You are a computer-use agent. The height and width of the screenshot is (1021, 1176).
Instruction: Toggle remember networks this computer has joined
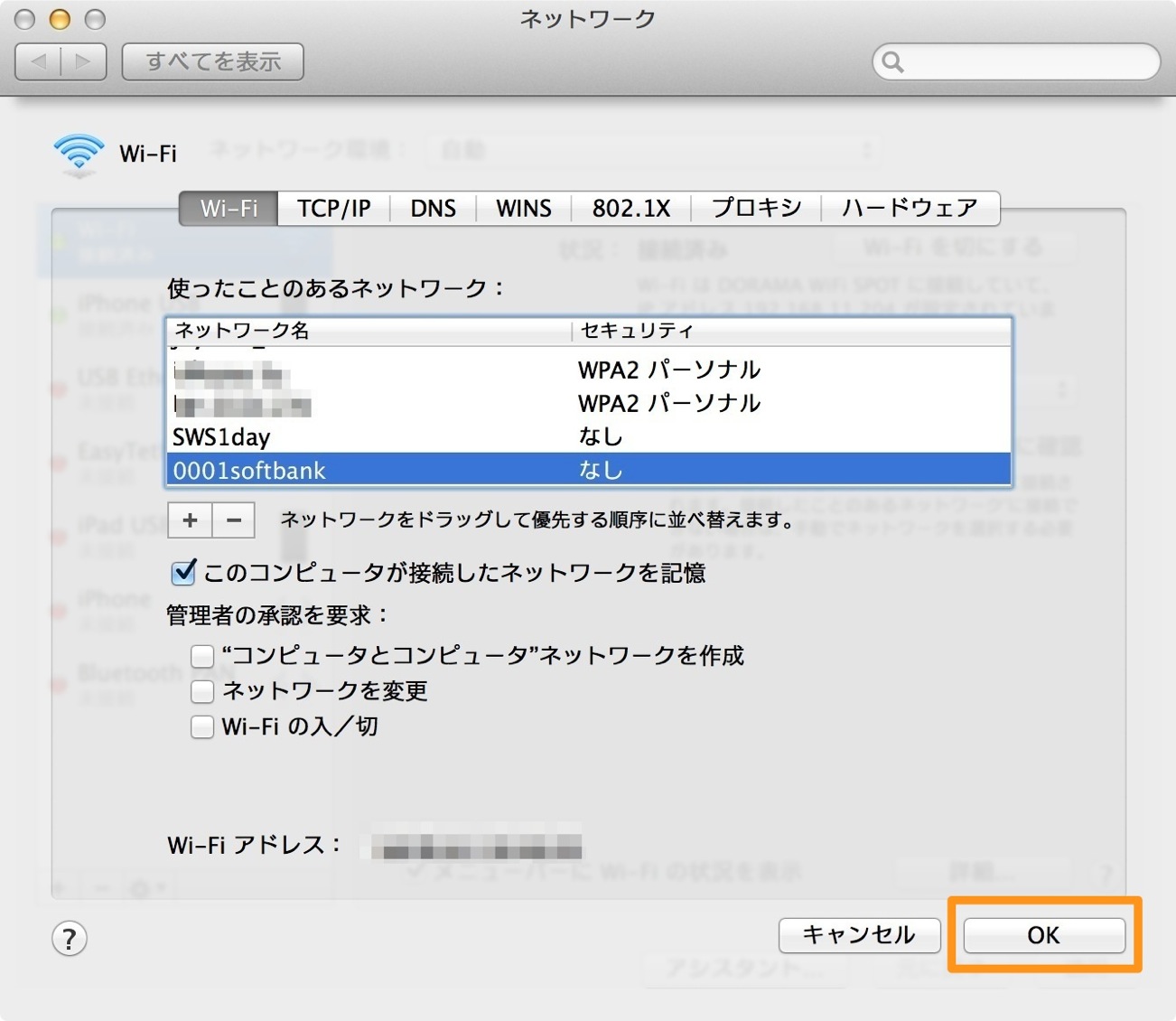[x=183, y=572]
